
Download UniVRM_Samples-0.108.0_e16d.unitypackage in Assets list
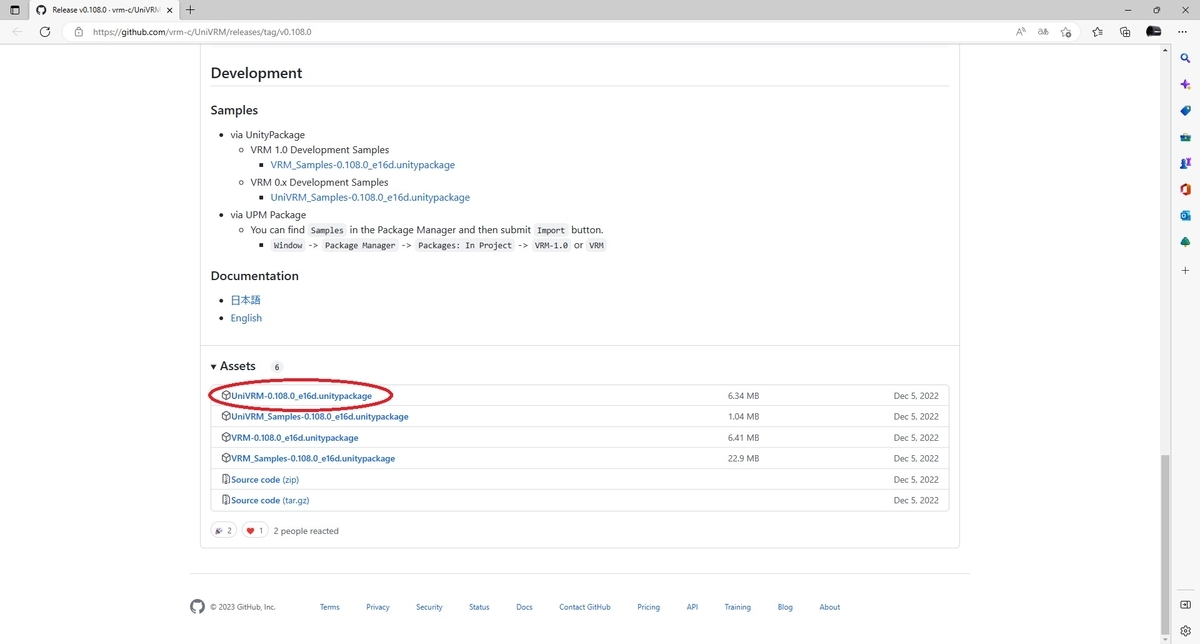pos(319,417)
